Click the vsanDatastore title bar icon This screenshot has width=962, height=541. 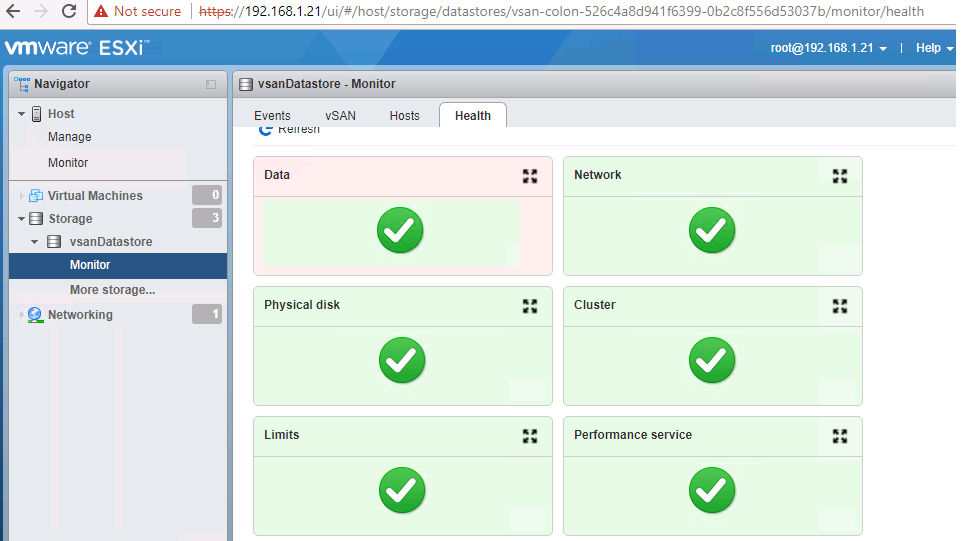pyautogui.click(x=246, y=84)
